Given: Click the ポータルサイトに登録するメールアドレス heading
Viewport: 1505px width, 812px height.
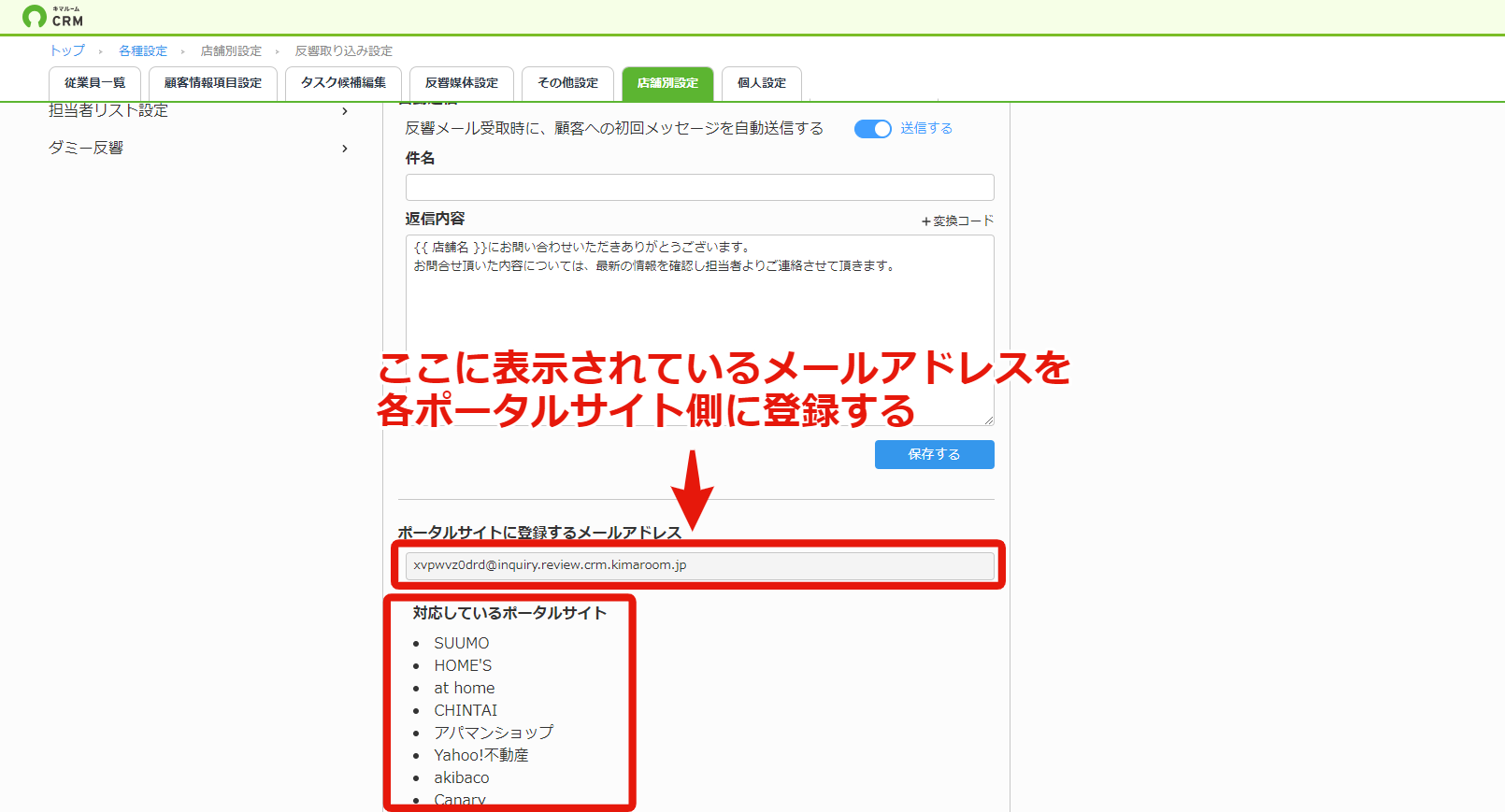Looking at the screenshot, I should [540, 533].
